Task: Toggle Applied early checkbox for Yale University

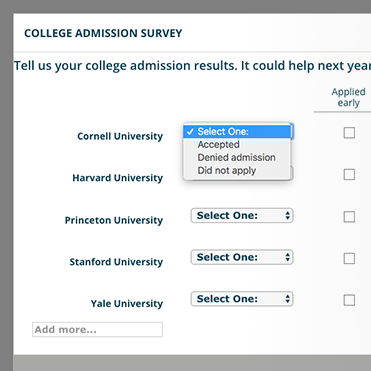Action: pyautogui.click(x=349, y=300)
